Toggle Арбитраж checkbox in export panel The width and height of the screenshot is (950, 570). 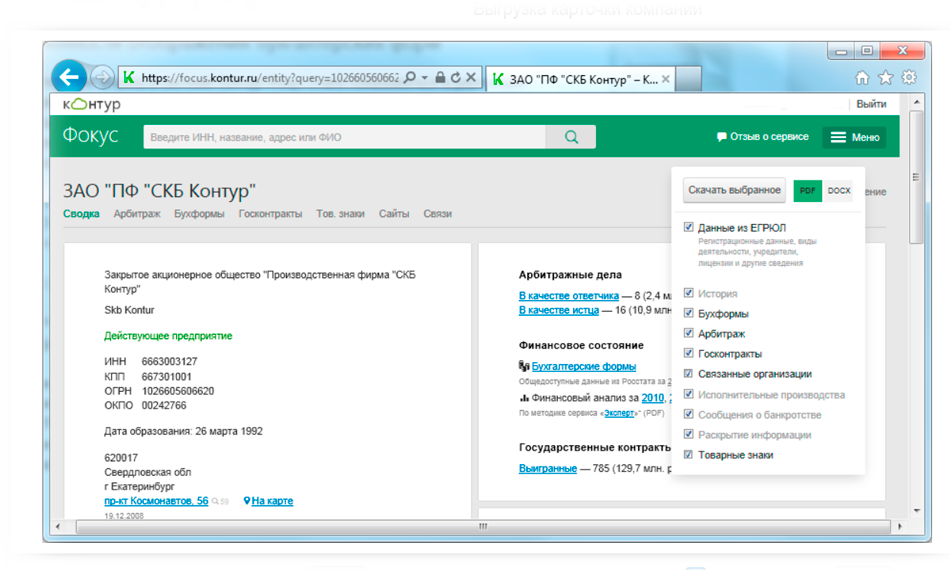[x=688, y=333]
